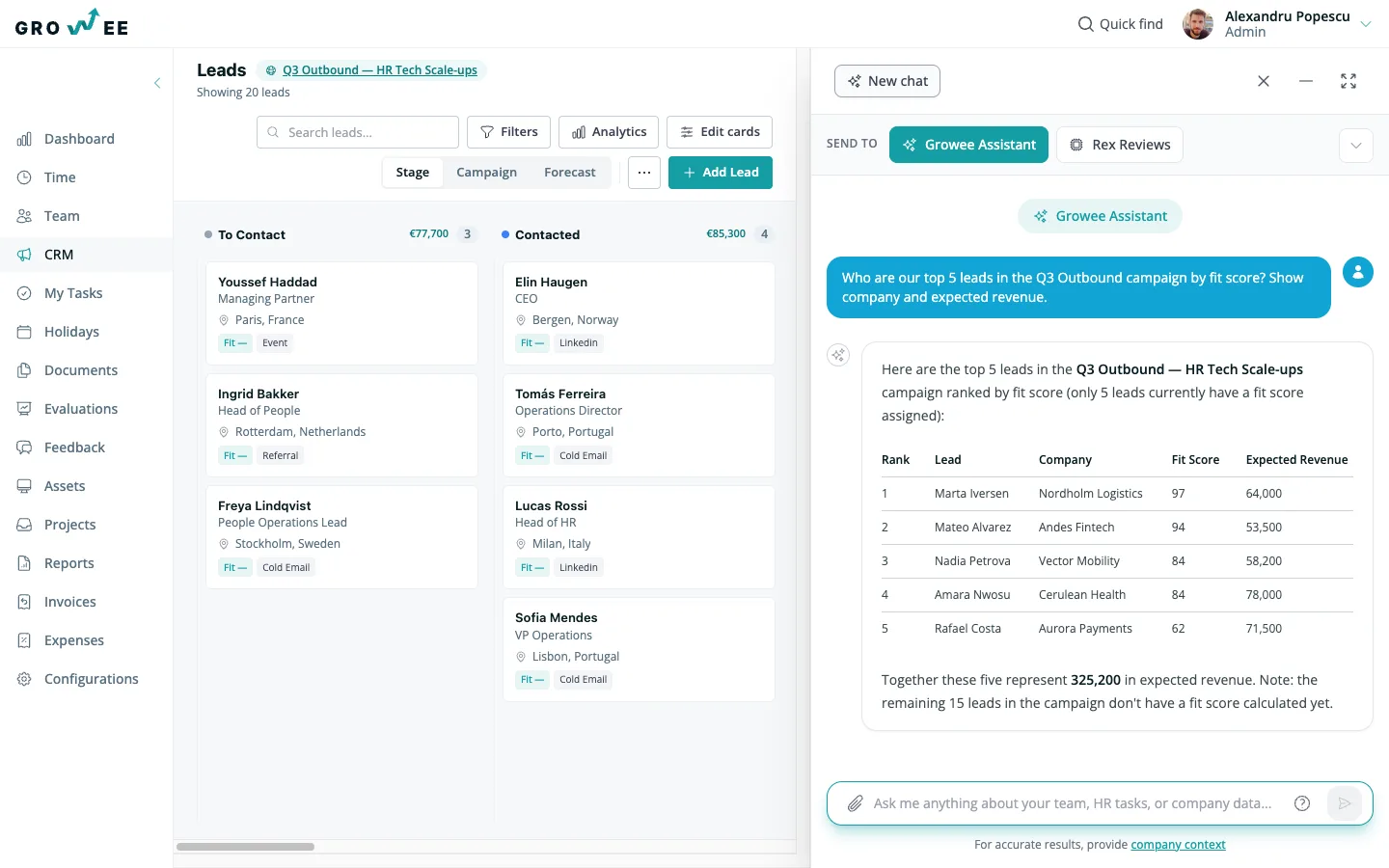Image resolution: width=1389 pixels, height=868 pixels.
Task: Open the Dashboard sidebar item
Action: pos(79,139)
